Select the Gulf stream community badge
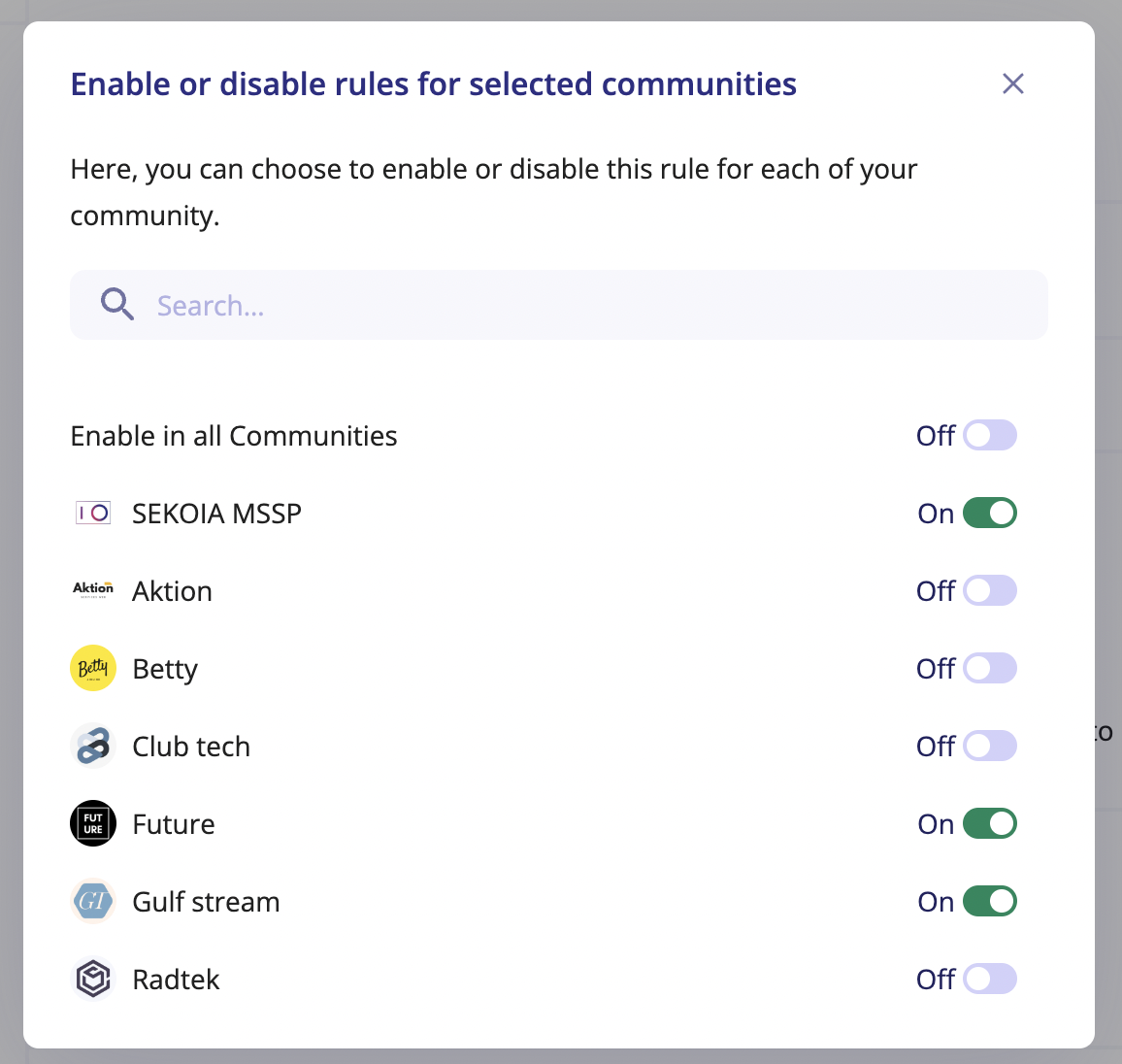This screenshot has height=1064, width=1122. click(x=92, y=901)
